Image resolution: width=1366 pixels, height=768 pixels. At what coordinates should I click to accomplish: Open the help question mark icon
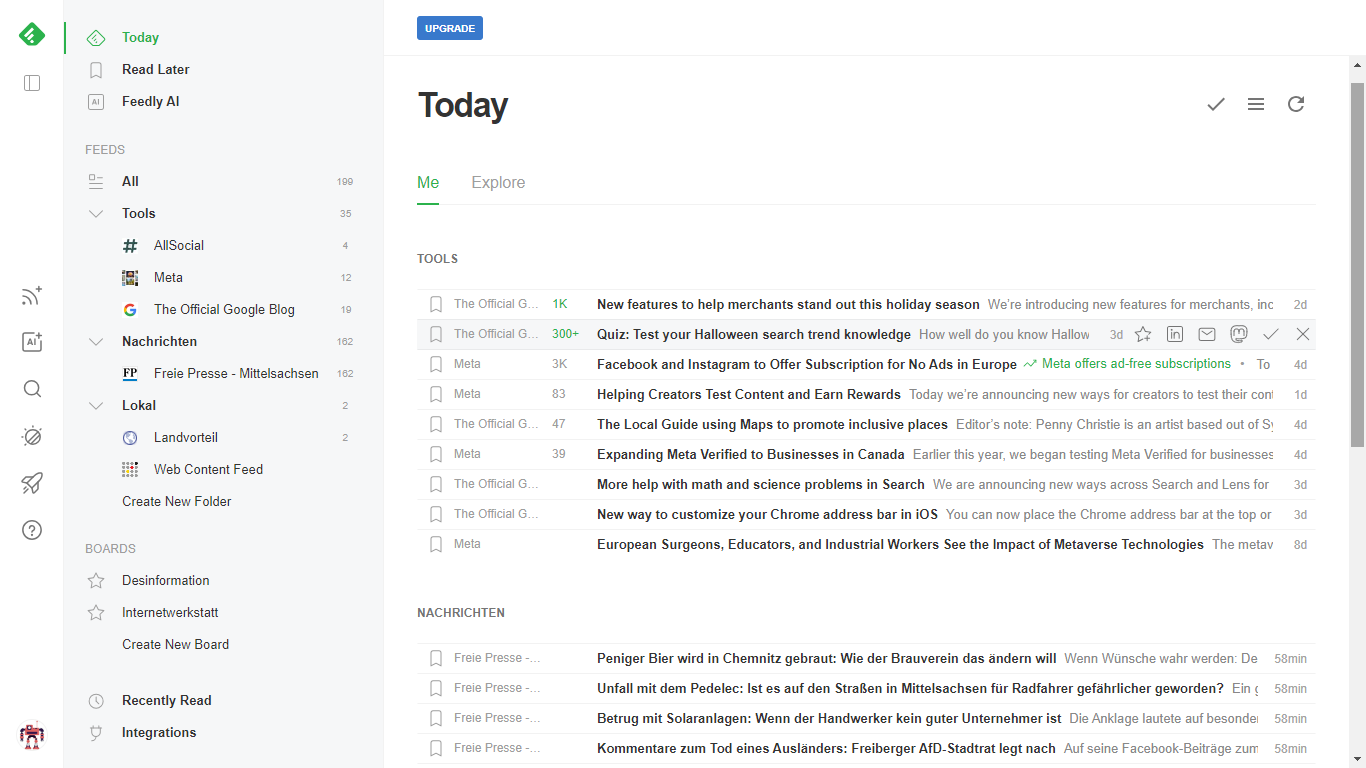tap(32, 530)
